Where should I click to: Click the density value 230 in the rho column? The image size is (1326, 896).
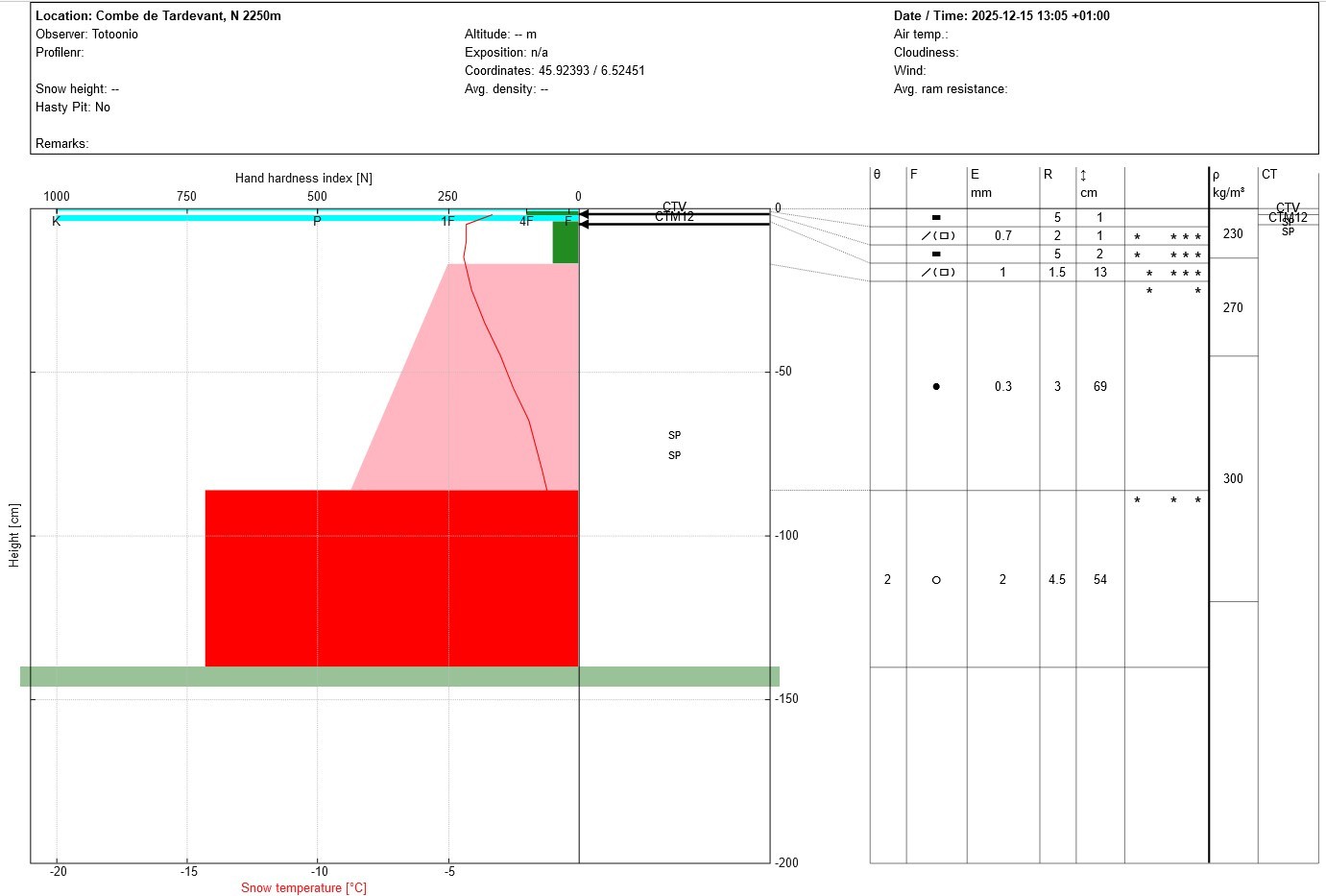pyautogui.click(x=1232, y=233)
